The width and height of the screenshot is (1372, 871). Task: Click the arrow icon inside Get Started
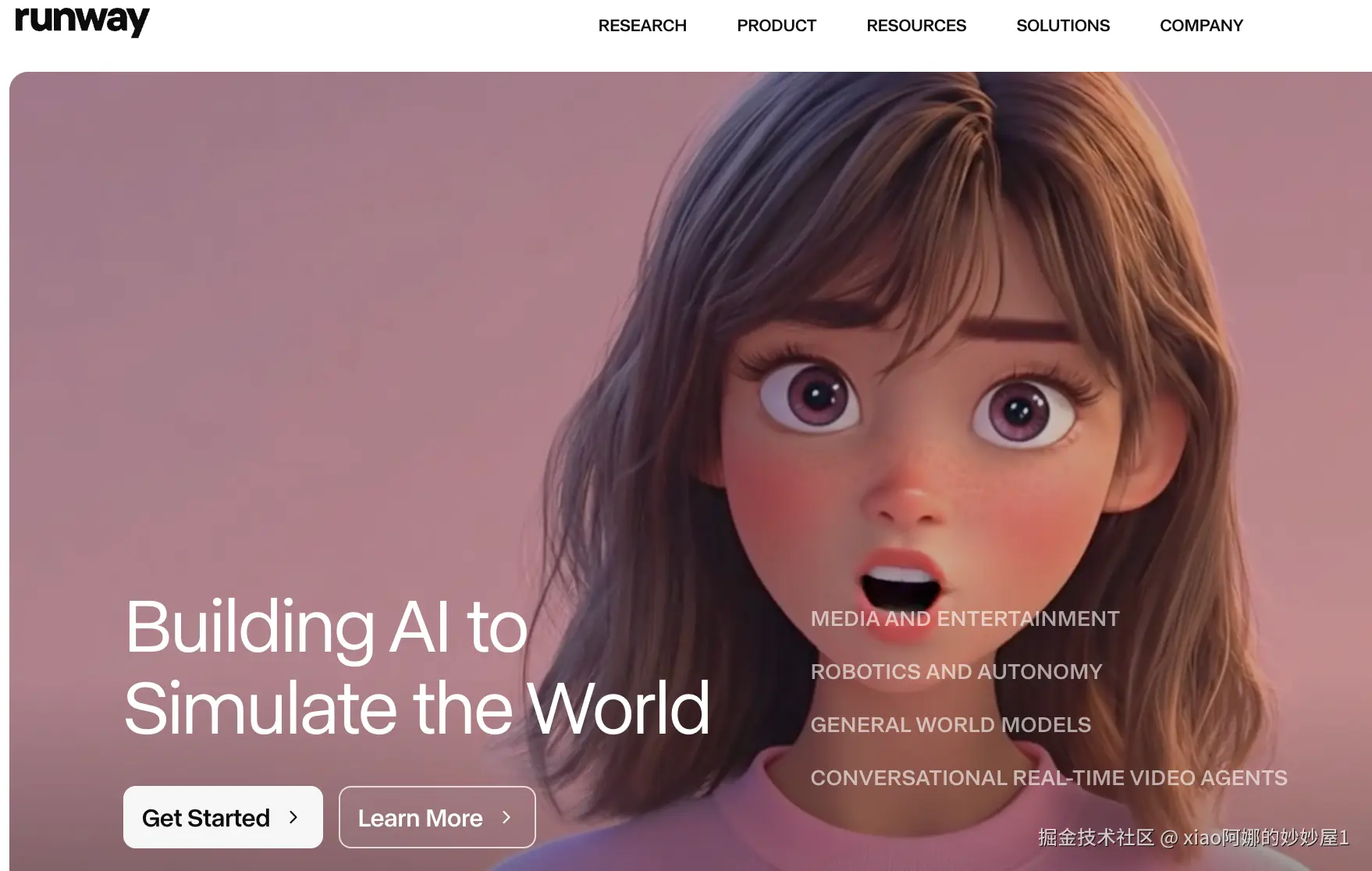tap(293, 817)
